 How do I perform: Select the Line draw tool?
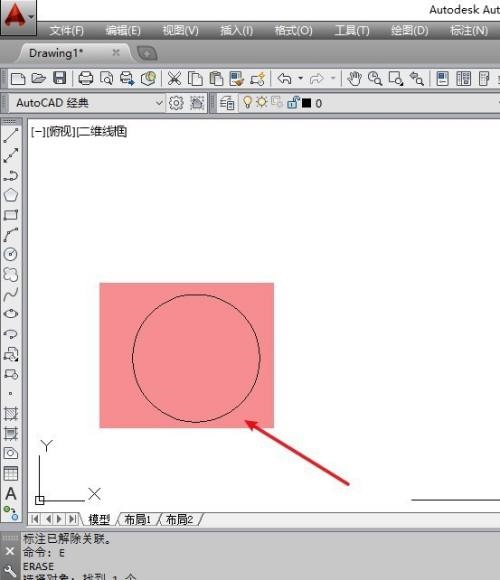point(11,135)
